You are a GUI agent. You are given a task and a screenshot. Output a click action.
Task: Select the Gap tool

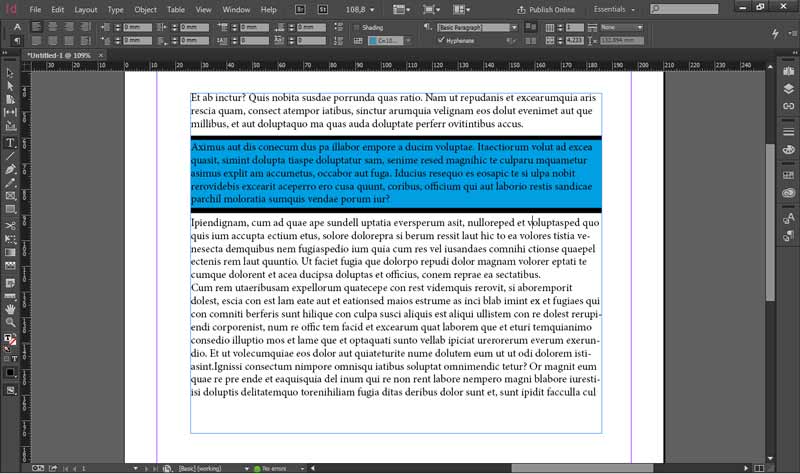[10, 112]
